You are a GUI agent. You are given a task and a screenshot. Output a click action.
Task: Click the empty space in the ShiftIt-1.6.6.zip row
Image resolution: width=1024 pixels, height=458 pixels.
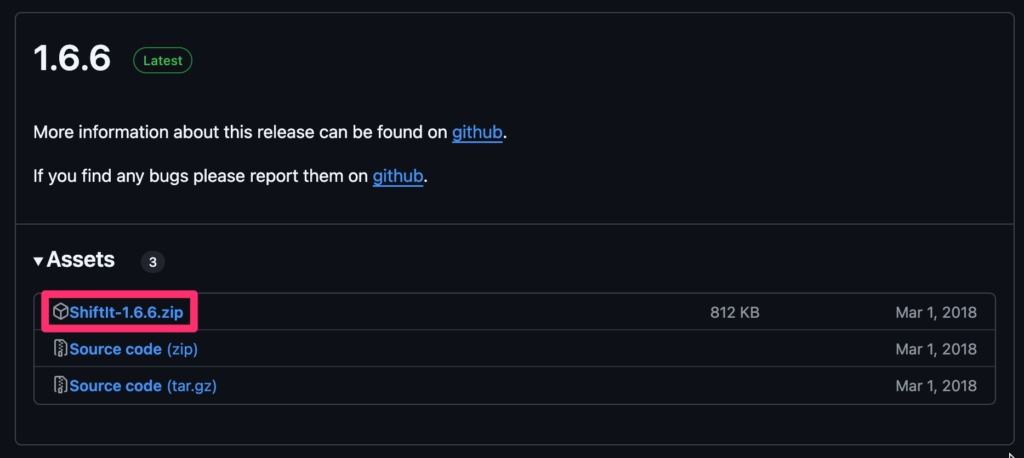pyautogui.click(x=450, y=312)
